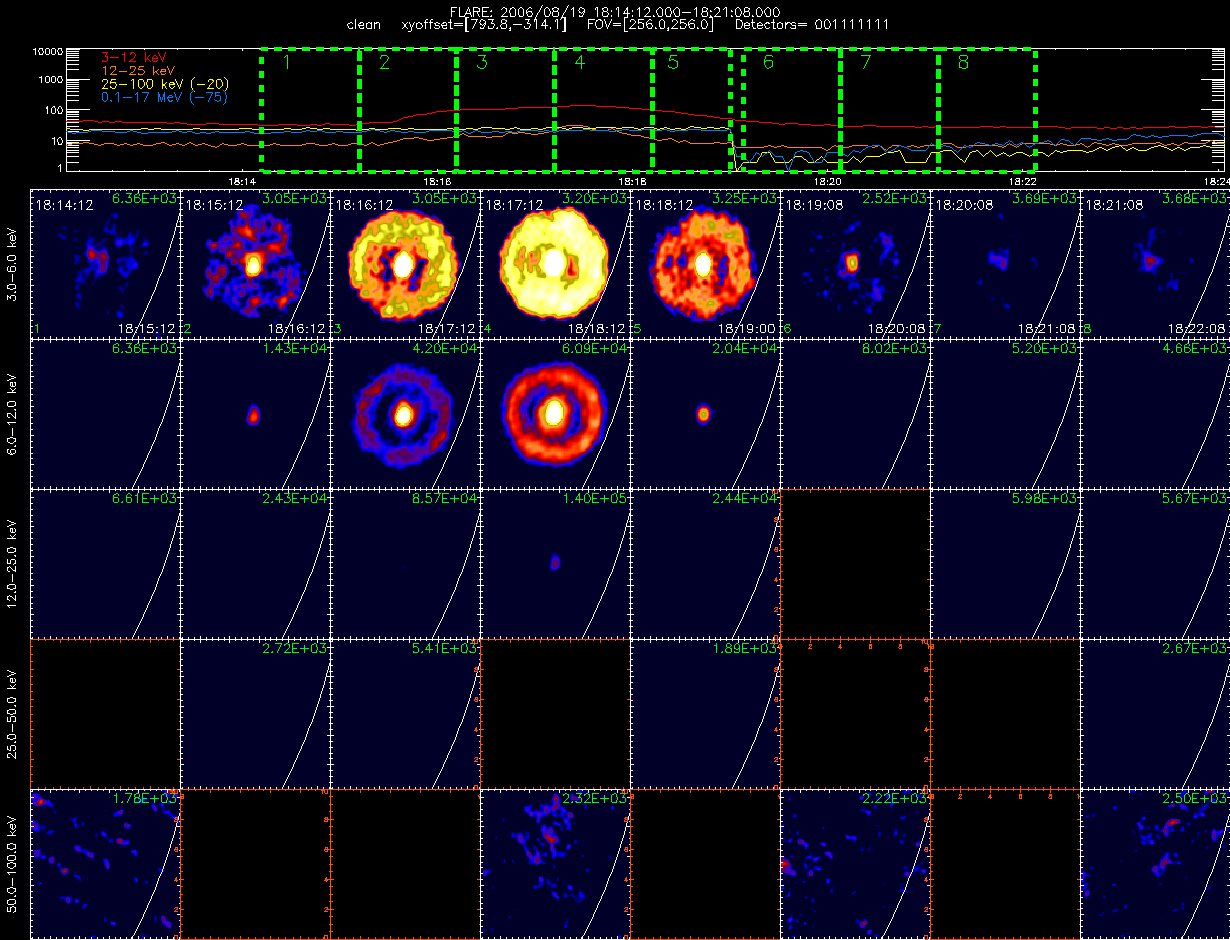Click the 6.0-12.0 keV ring image labeled 4.20E+04
The height and width of the screenshot is (940, 1230).
[406, 413]
